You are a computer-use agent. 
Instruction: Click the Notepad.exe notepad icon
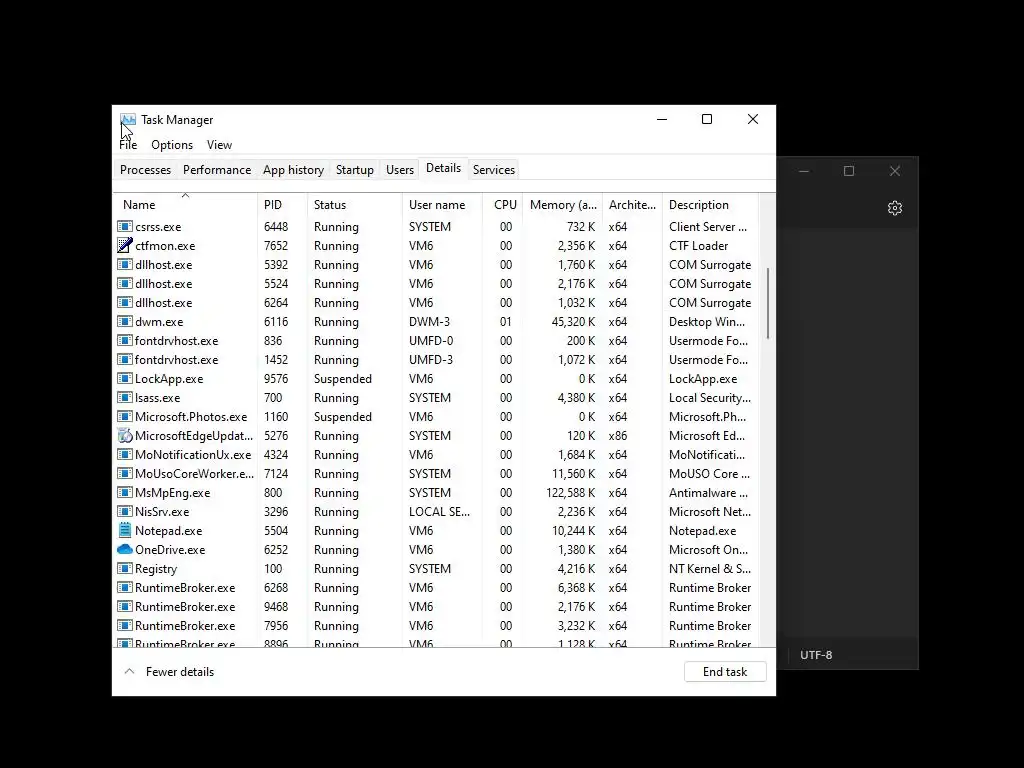[125, 530]
